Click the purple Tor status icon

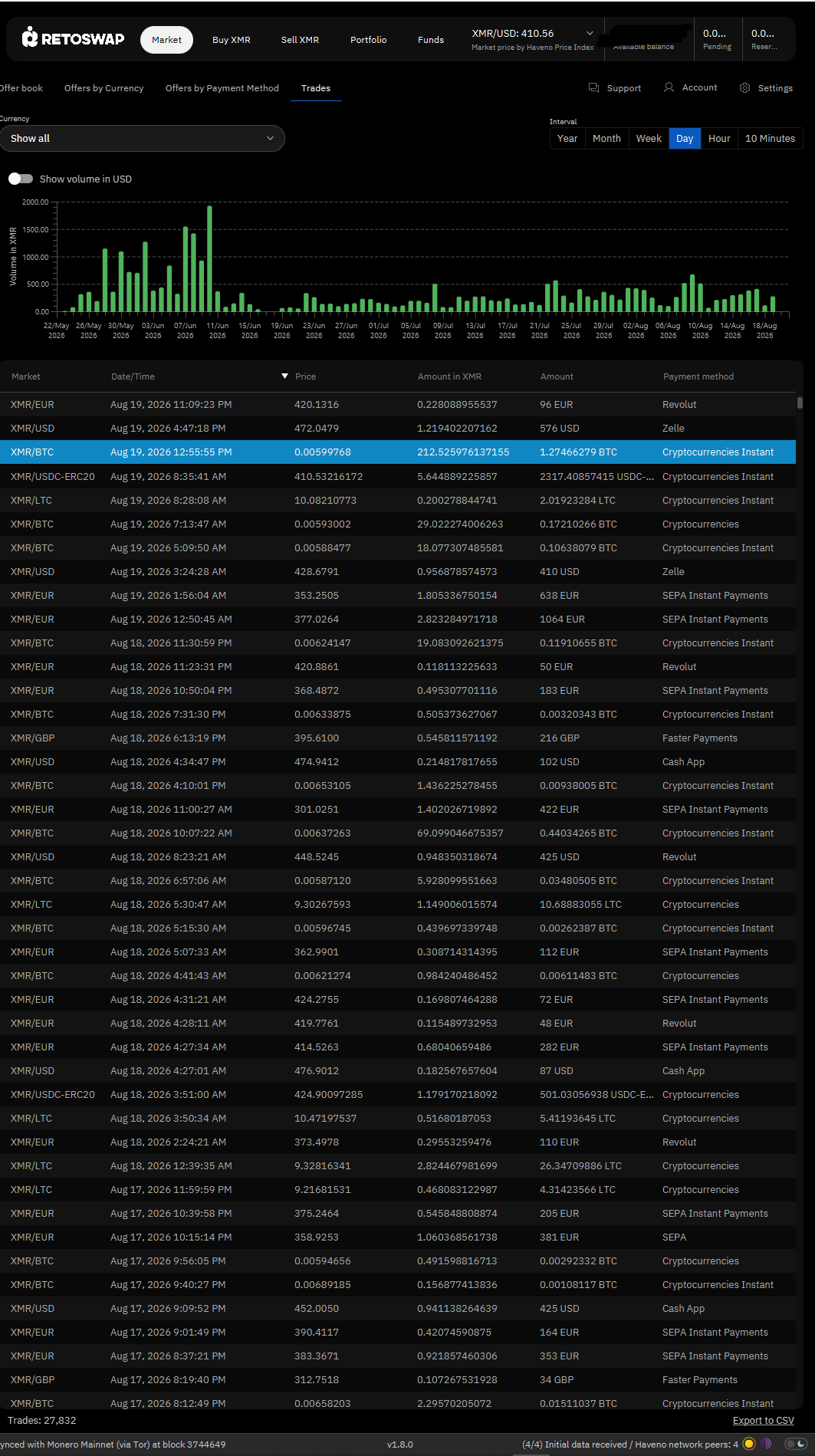pyautogui.click(x=766, y=1444)
